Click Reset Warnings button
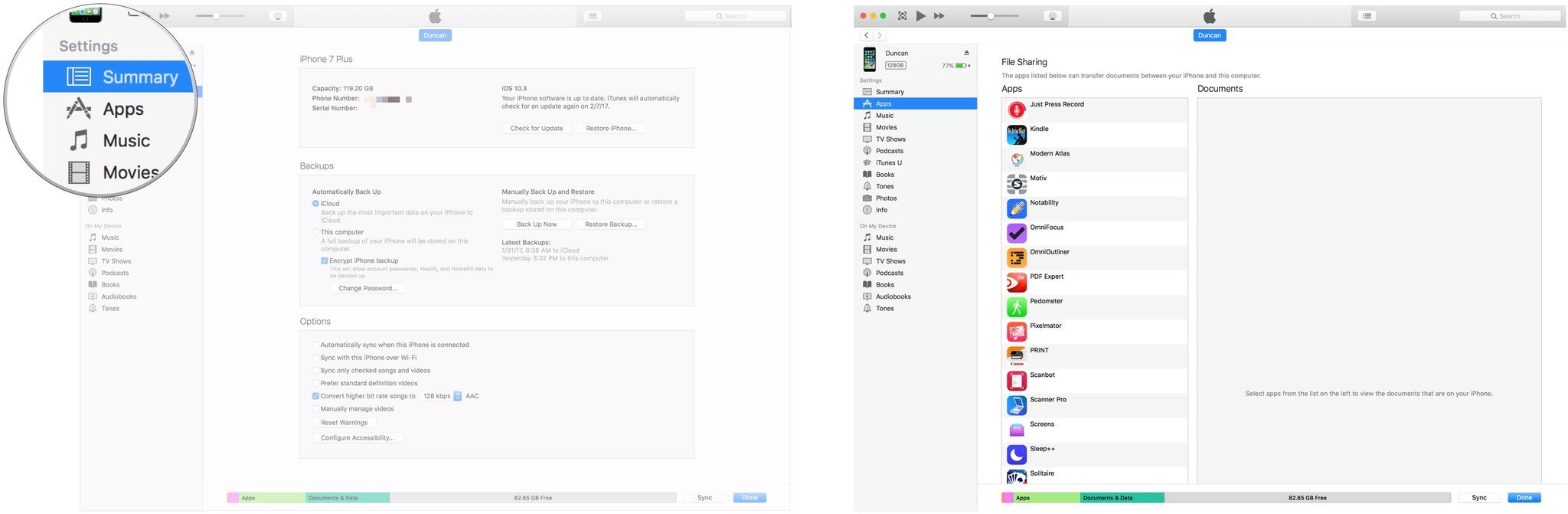 (x=344, y=423)
